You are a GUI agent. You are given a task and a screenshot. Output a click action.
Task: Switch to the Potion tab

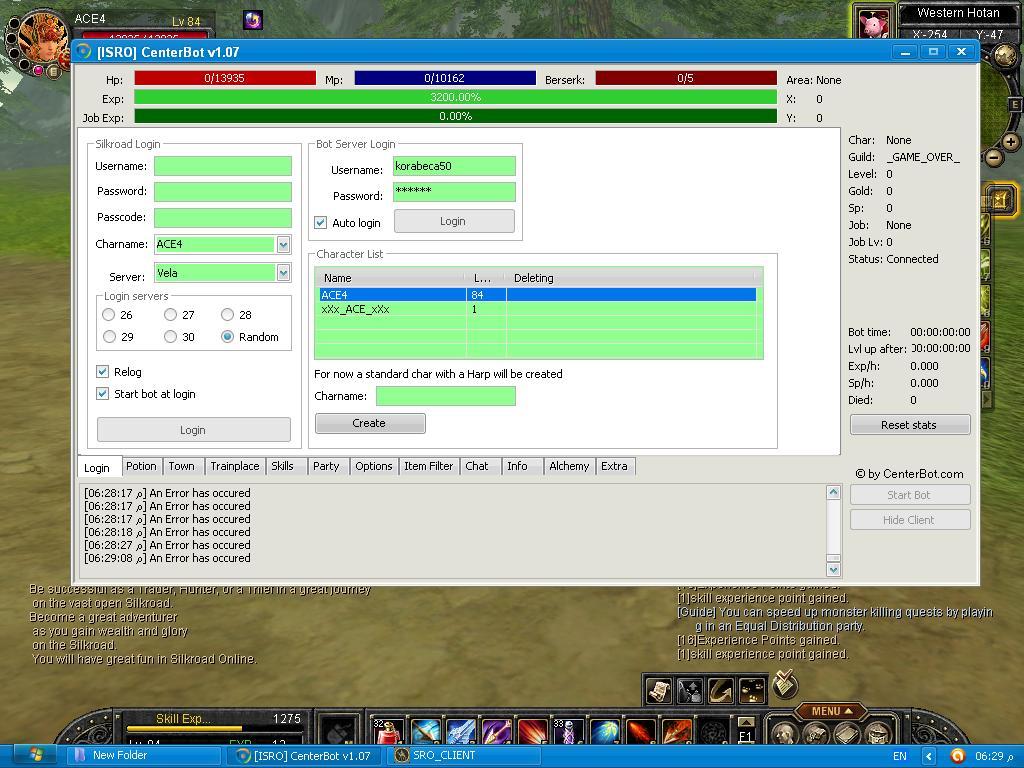point(141,466)
